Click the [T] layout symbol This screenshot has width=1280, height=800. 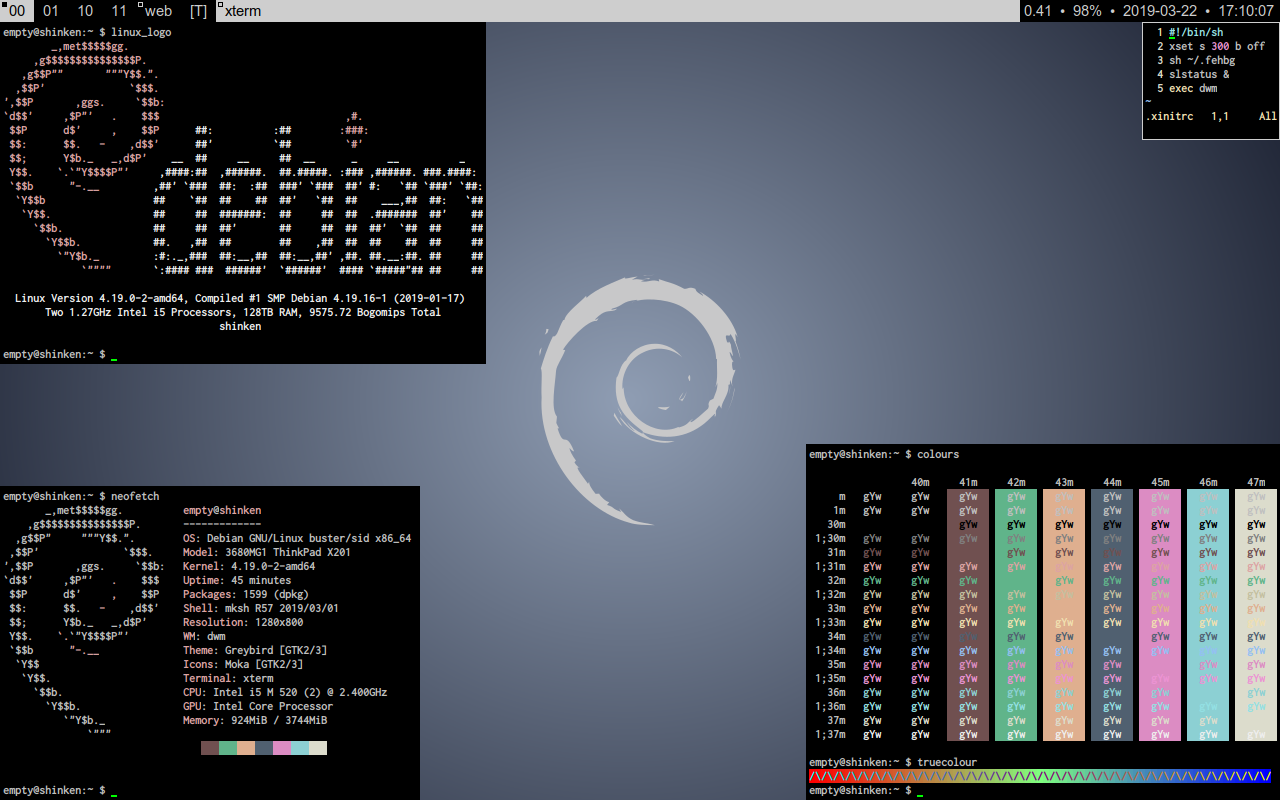(x=198, y=11)
